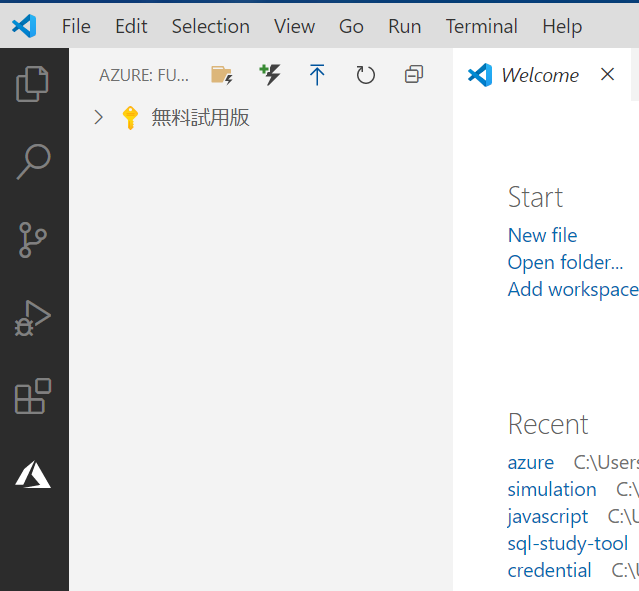The height and width of the screenshot is (591, 639).
Task: Click the Start heading on Welcome page
Action: (x=535, y=197)
